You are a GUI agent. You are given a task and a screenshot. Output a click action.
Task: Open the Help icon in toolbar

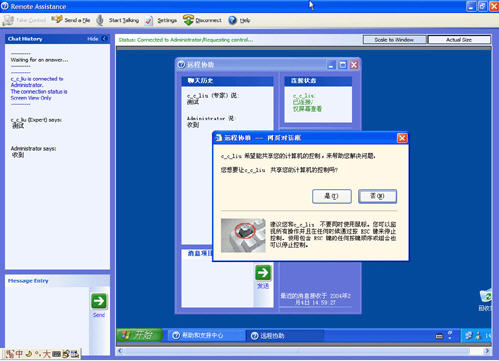coord(232,20)
